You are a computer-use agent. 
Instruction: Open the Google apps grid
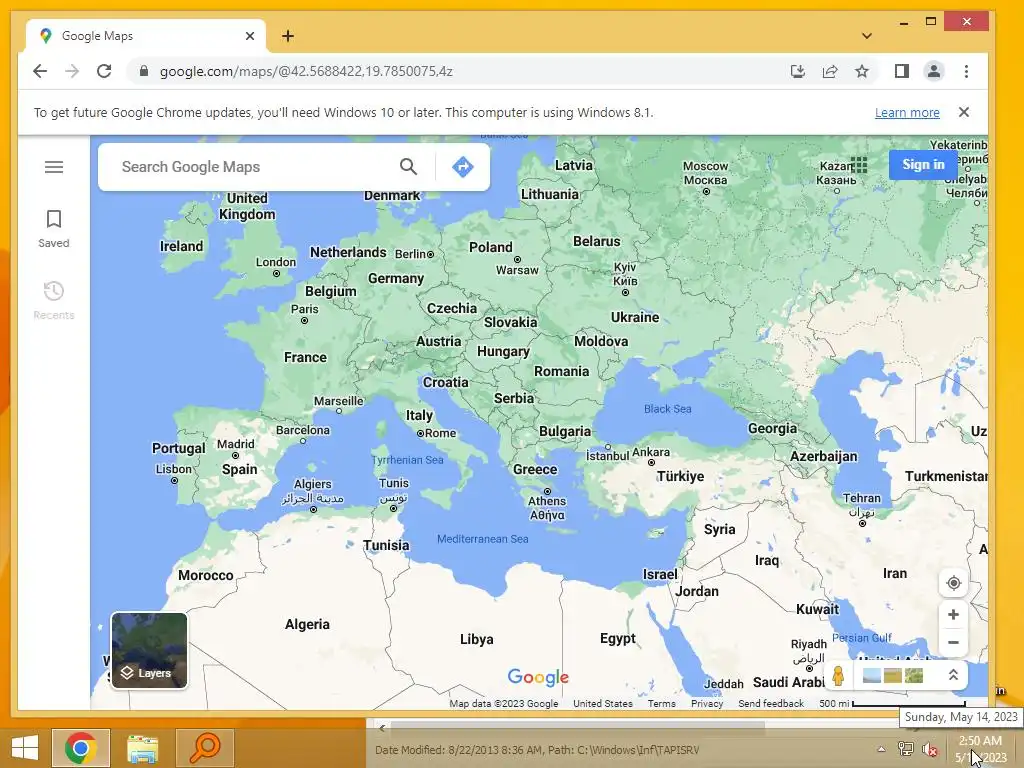[x=859, y=165]
